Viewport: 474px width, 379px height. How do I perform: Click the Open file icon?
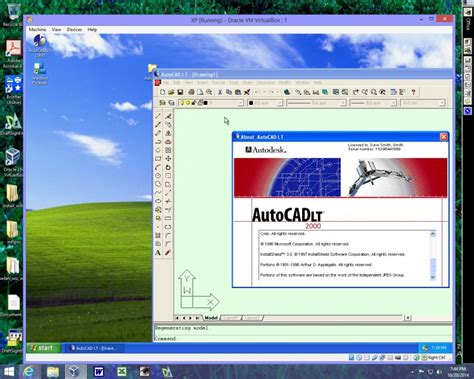coord(171,92)
